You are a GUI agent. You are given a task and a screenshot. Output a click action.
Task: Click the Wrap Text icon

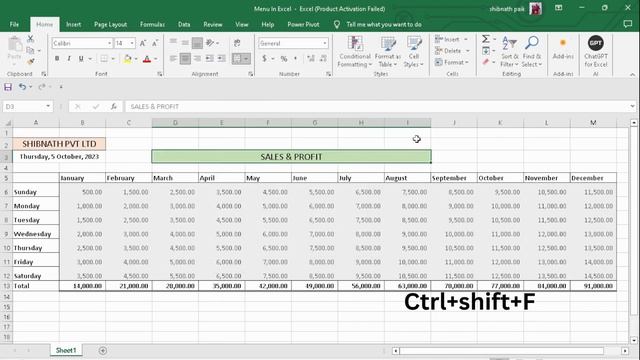(237, 42)
